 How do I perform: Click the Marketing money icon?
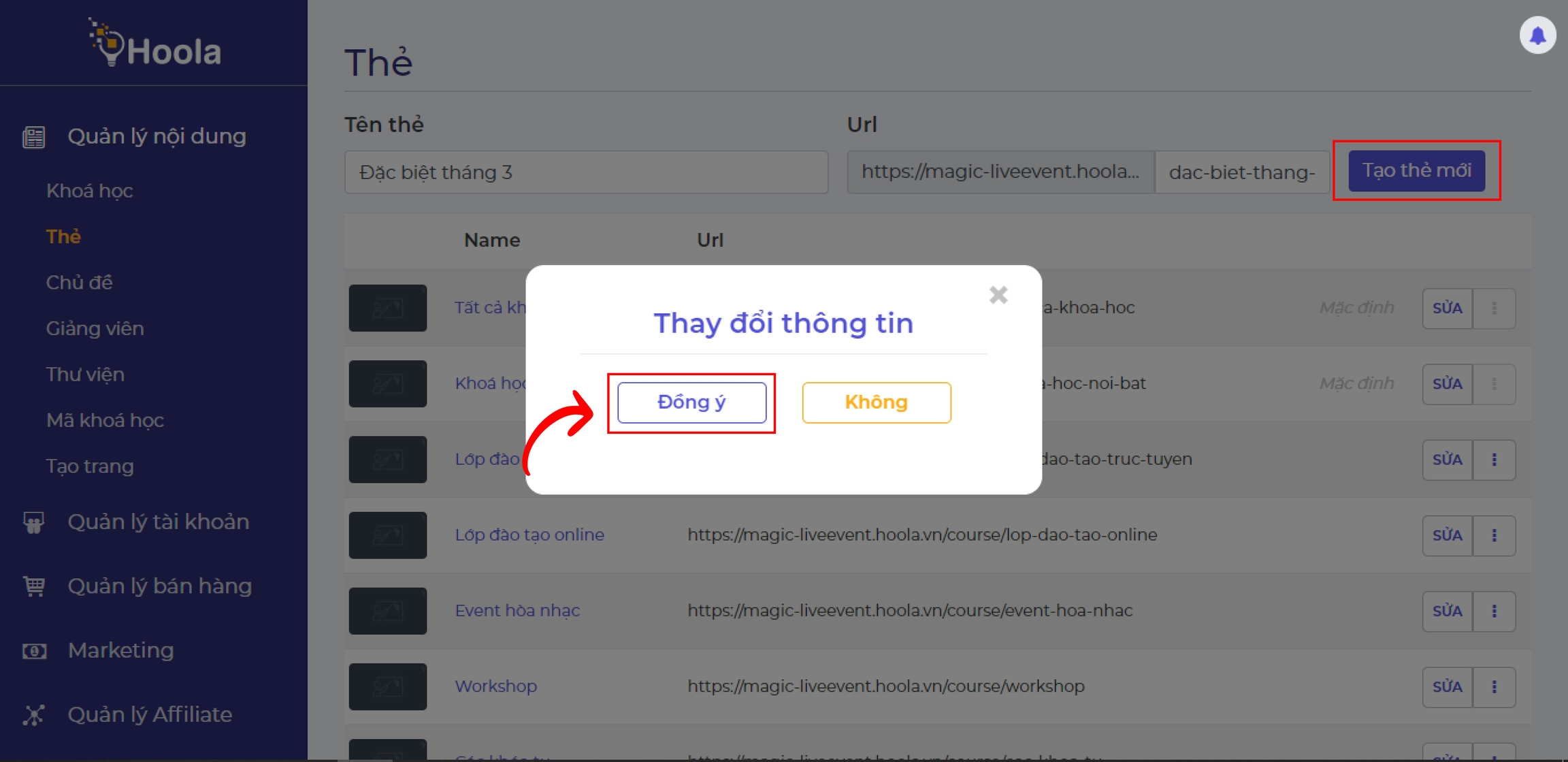(34, 651)
